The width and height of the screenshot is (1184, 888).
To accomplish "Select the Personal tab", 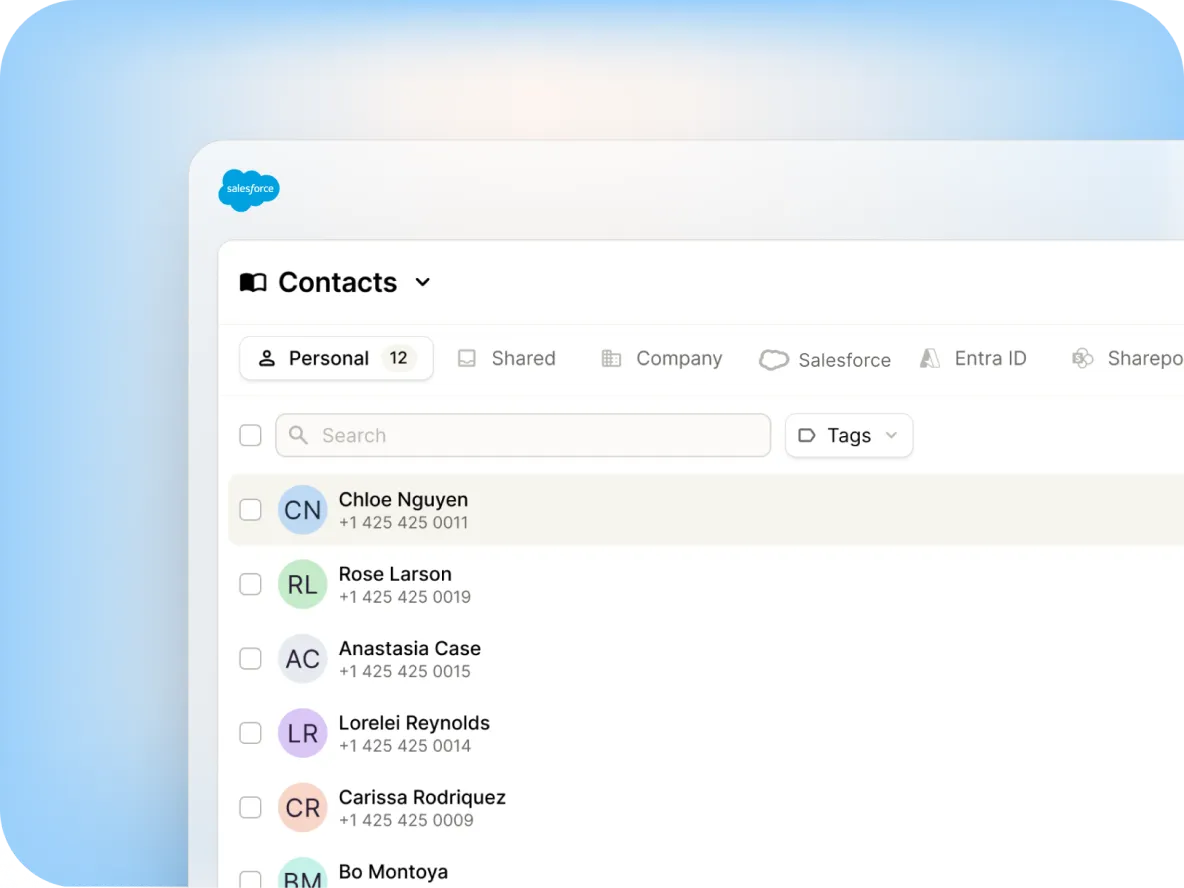I will coord(336,358).
